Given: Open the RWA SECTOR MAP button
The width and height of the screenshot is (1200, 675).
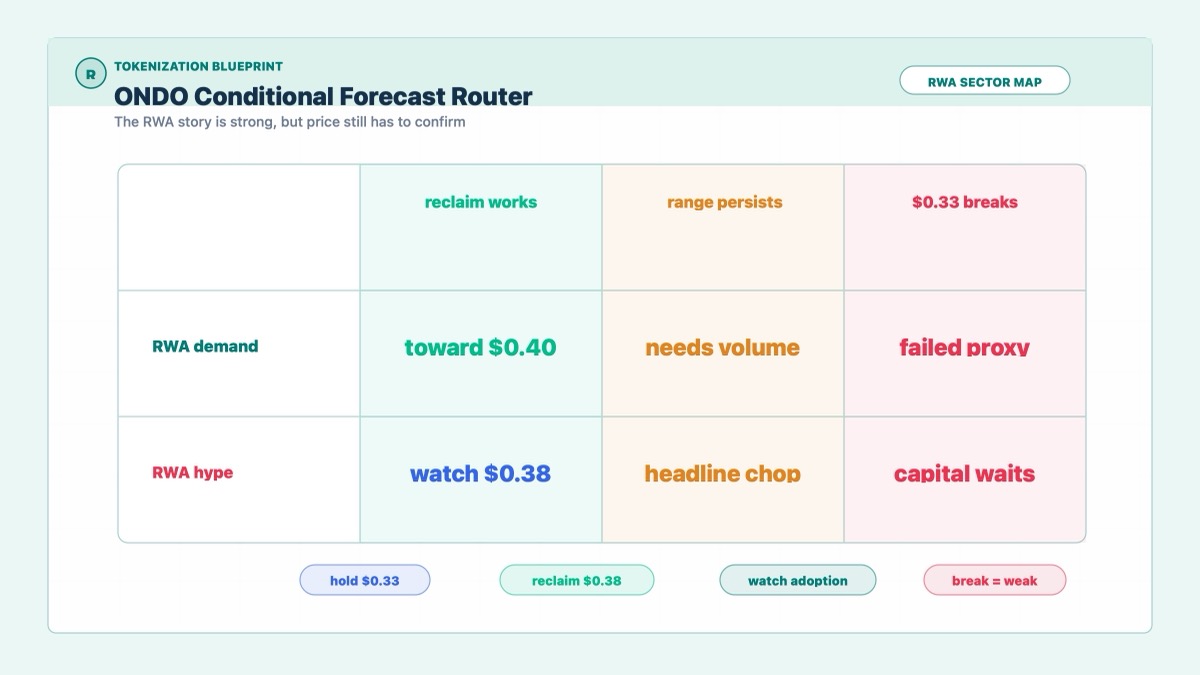Looking at the screenshot, I should [x=985, y=81].
